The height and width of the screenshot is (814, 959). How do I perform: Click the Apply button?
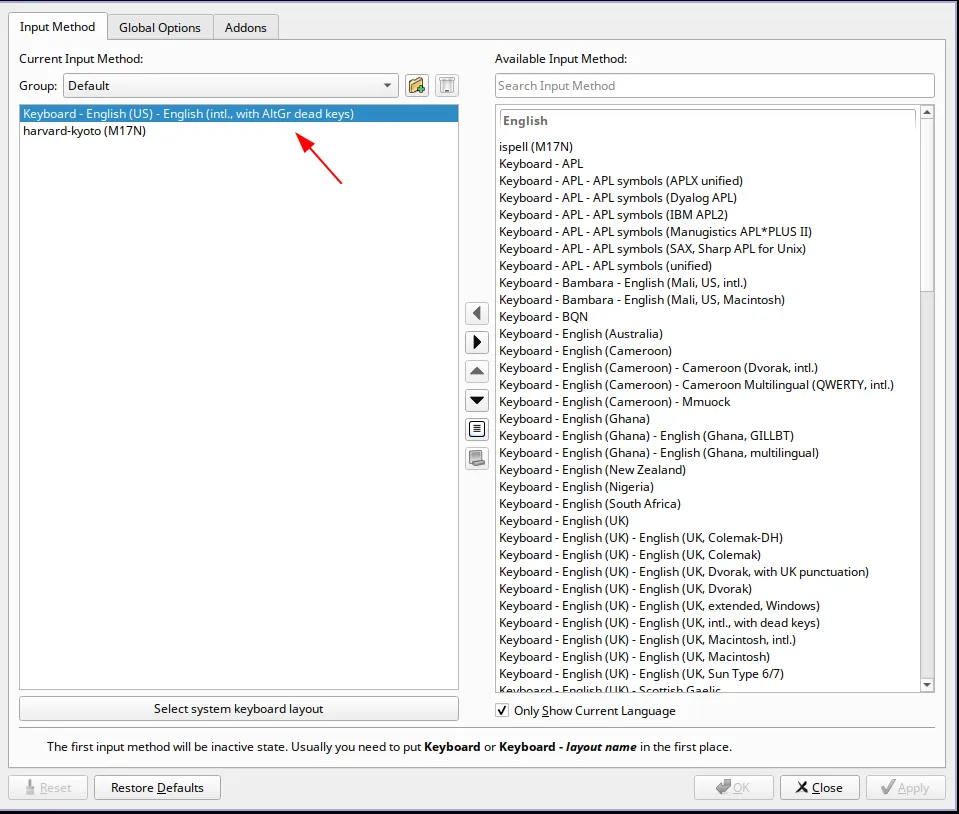pos(905,787)
